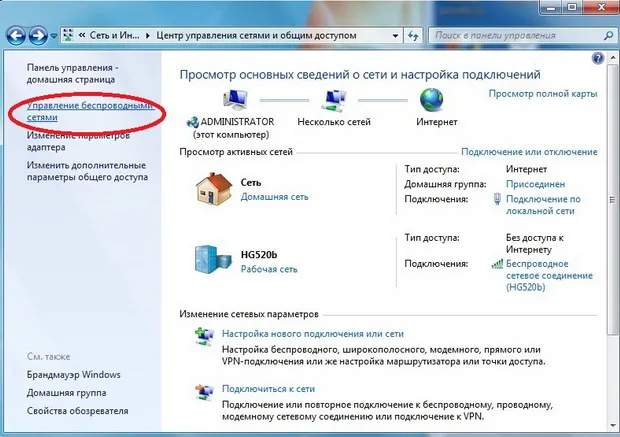Screen dimensions: 620x437
Task: Open «Свойства обозревателя» link
Action: click(78, 411)
